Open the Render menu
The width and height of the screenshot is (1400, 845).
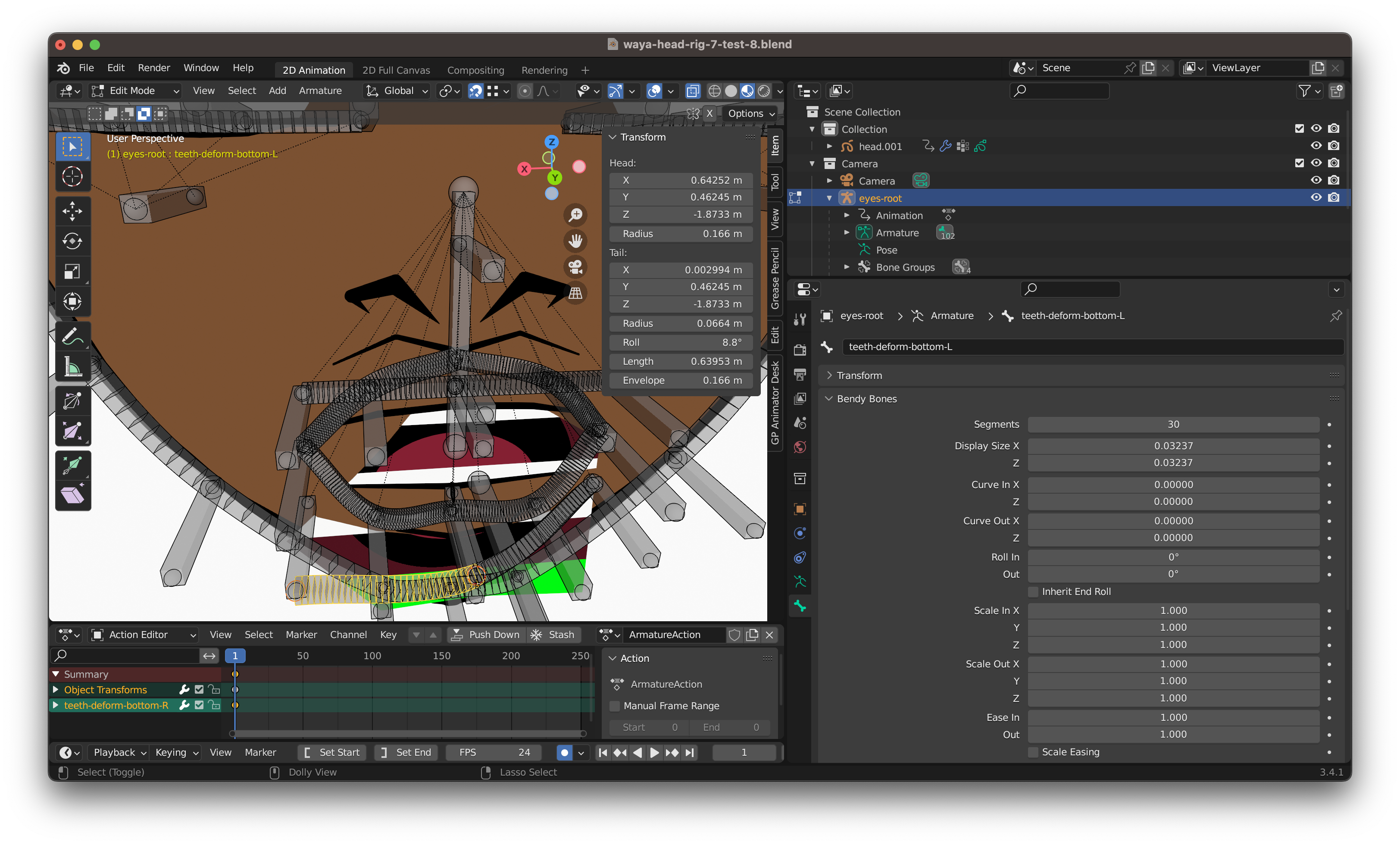click(x=153, y=68)
